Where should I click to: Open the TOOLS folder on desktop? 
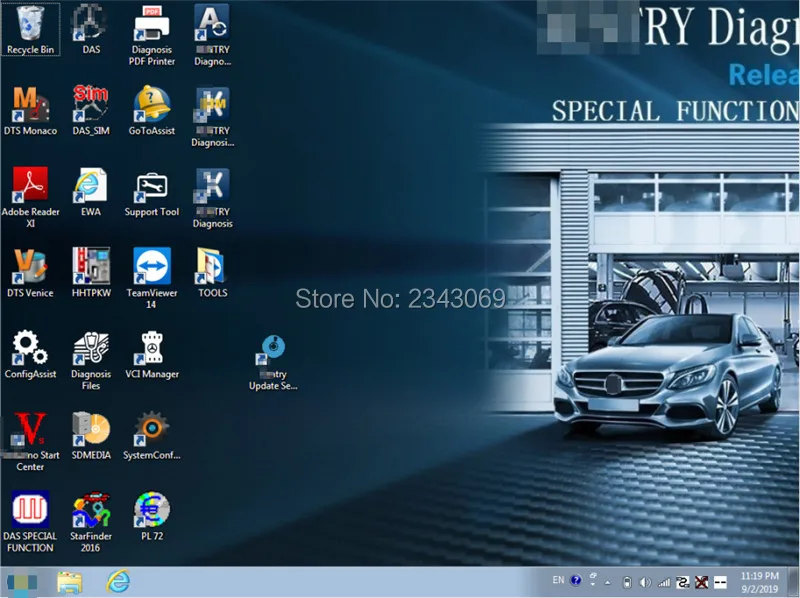[x=212, y=267]
